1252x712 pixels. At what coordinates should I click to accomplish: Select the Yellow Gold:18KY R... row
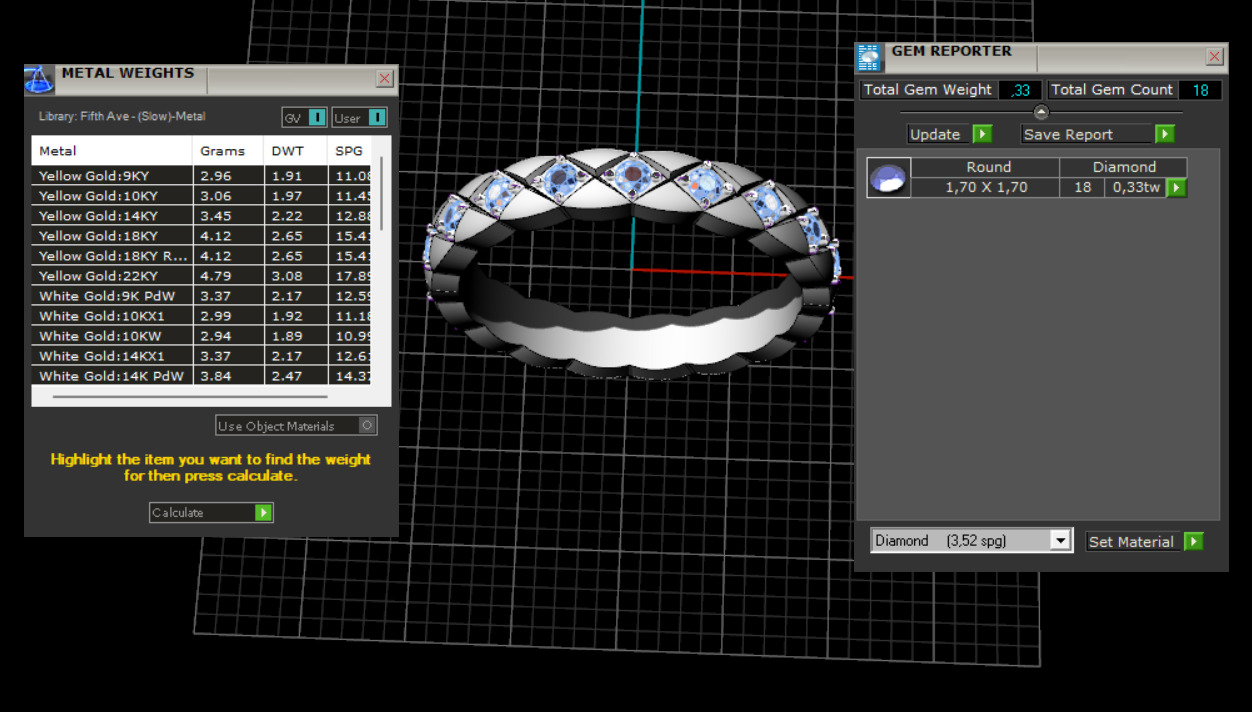click(201, 256)
